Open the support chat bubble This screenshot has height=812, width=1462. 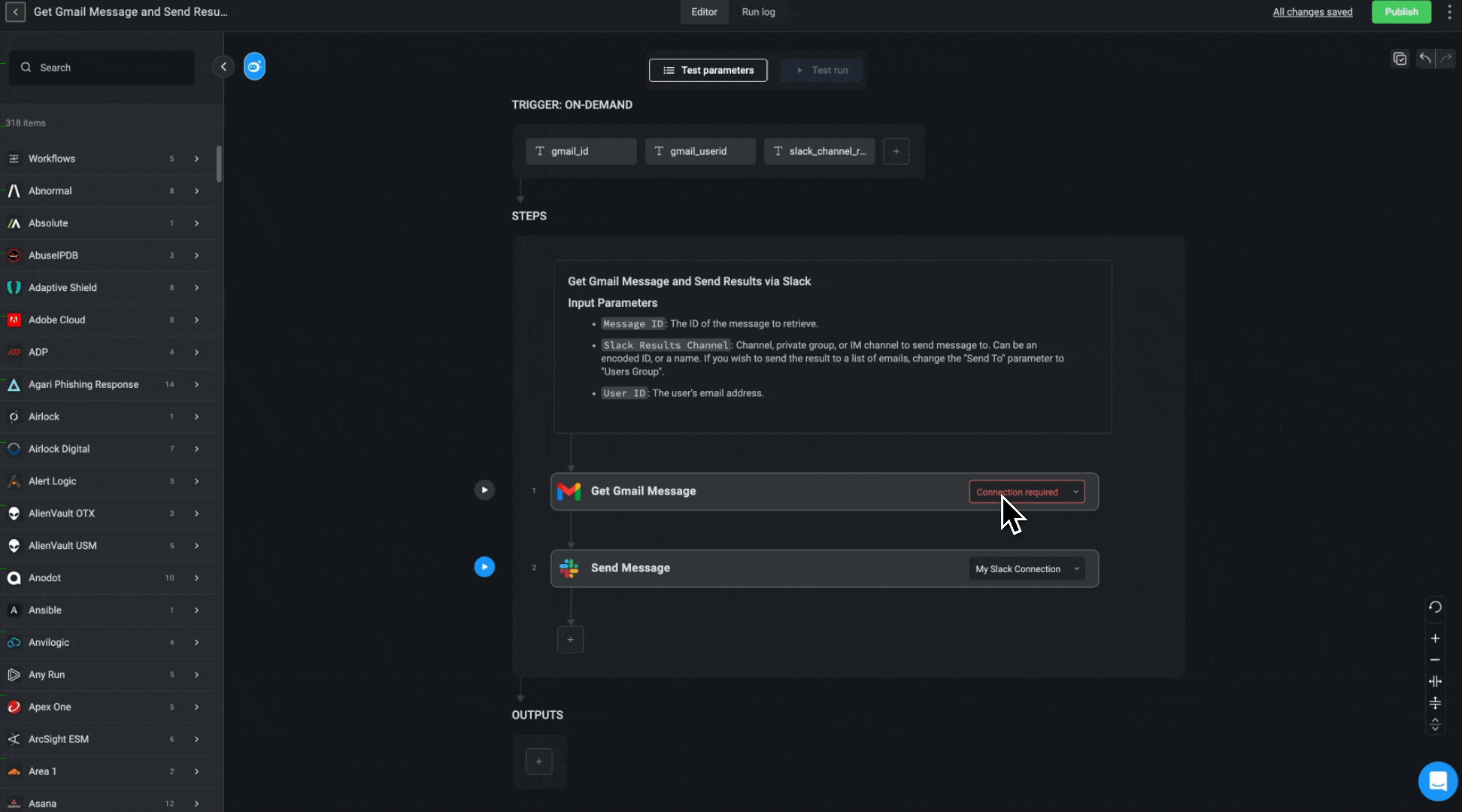click(1437, 781)
